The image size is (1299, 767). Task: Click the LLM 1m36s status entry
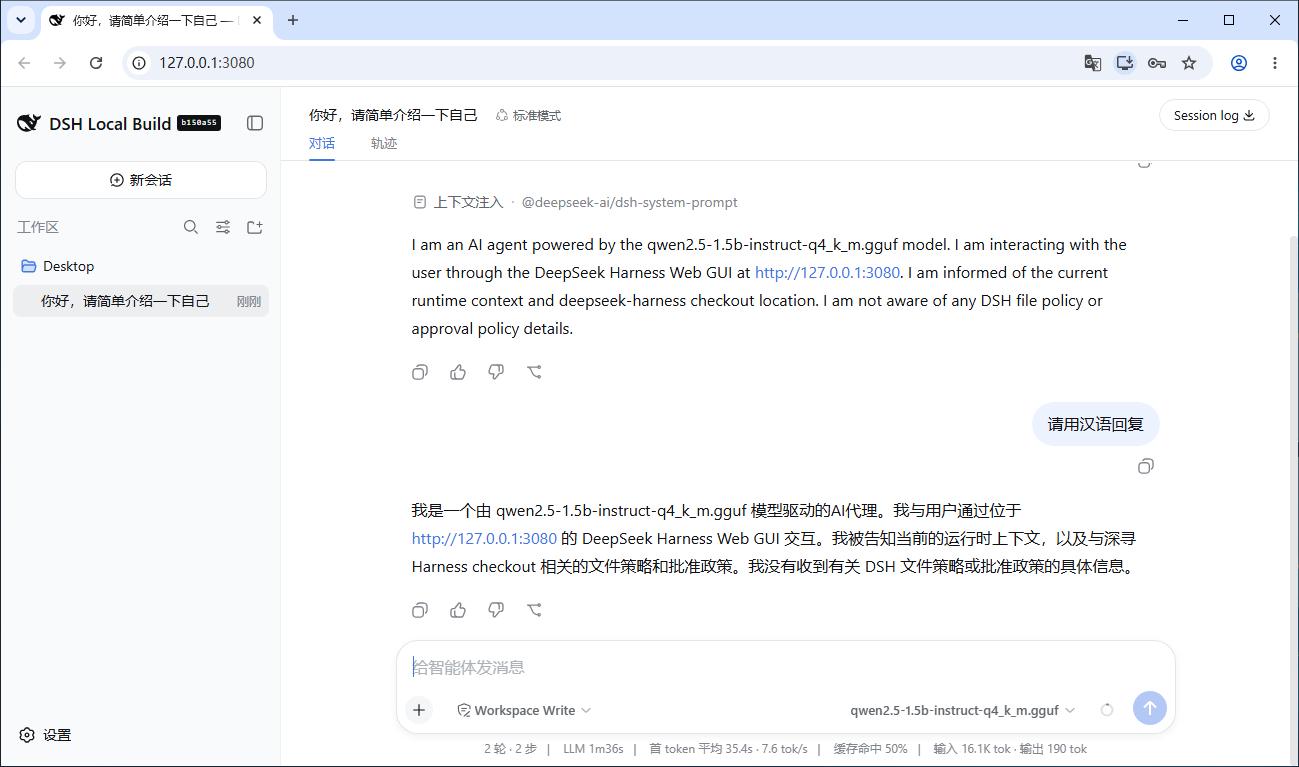pyautogui.click(x=593, y=748)
